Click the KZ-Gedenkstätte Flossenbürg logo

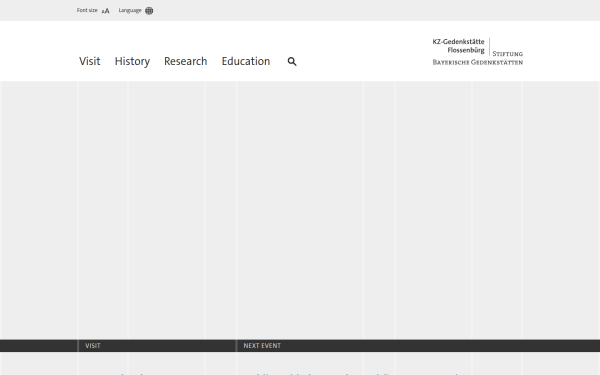pyautogui.click(x=458, y=46)
